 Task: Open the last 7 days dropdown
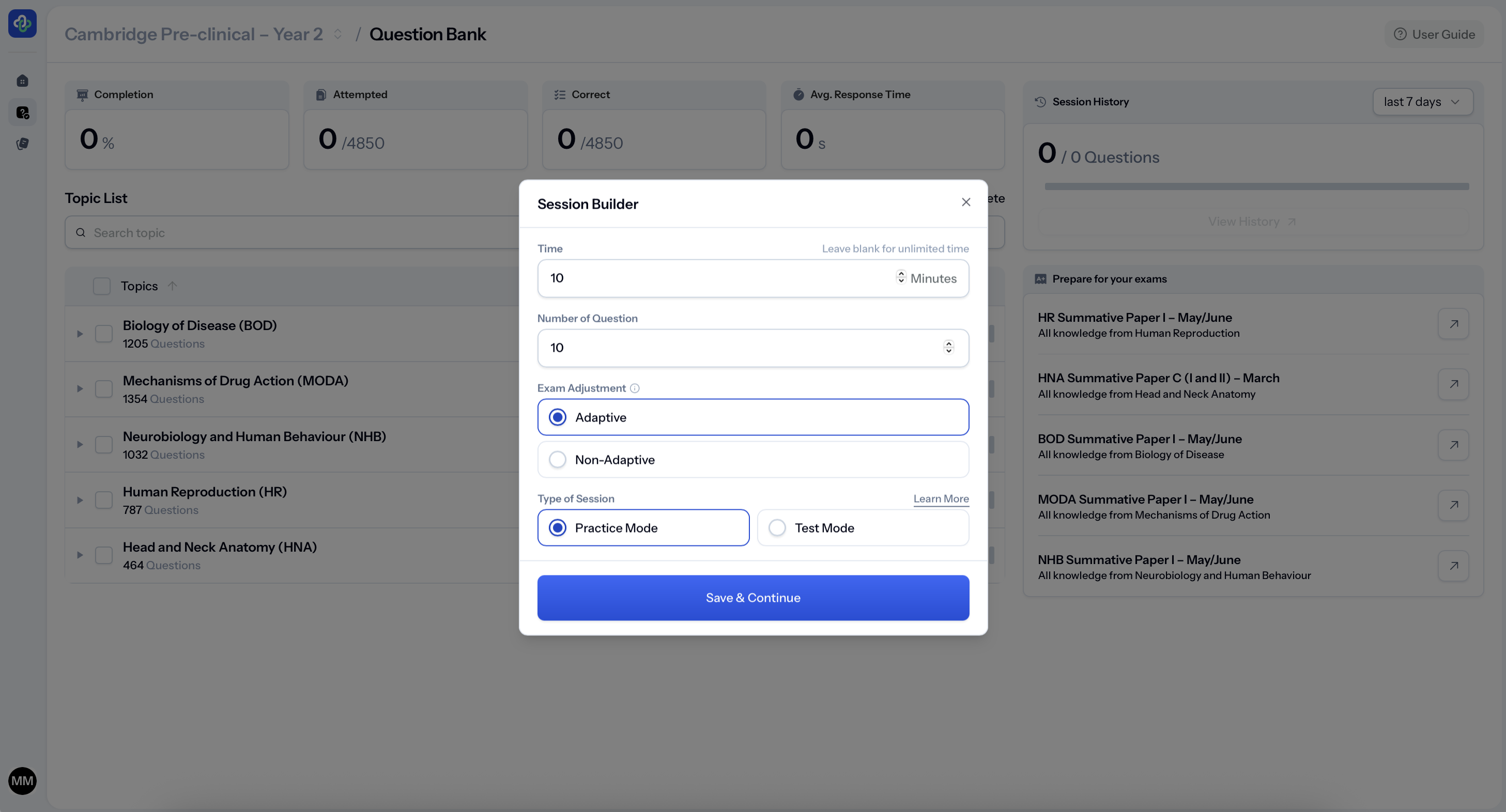pos(1422,102)
